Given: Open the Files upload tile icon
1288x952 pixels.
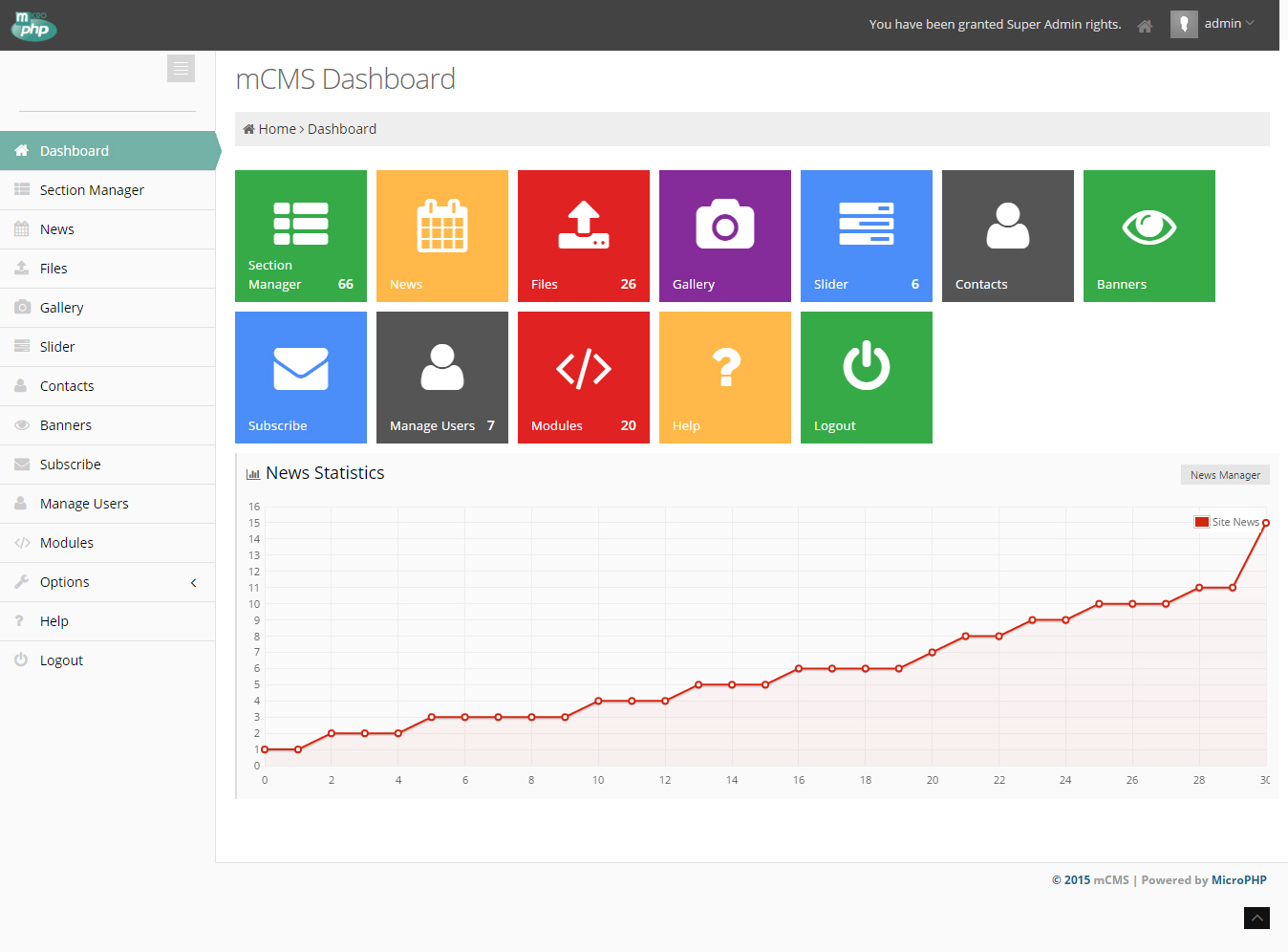Looking at the screenshot, I should click(x=584, y=226).
